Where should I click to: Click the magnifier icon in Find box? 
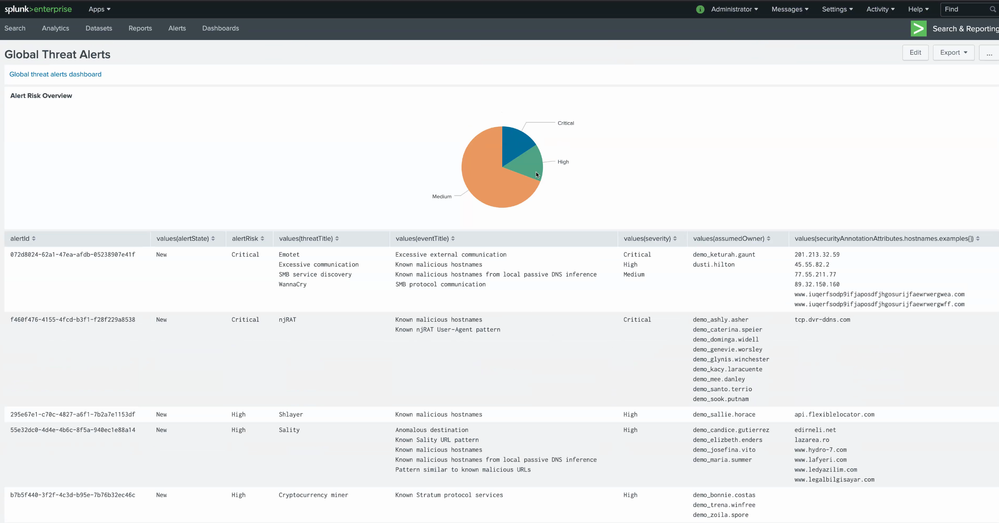[993, 10]
